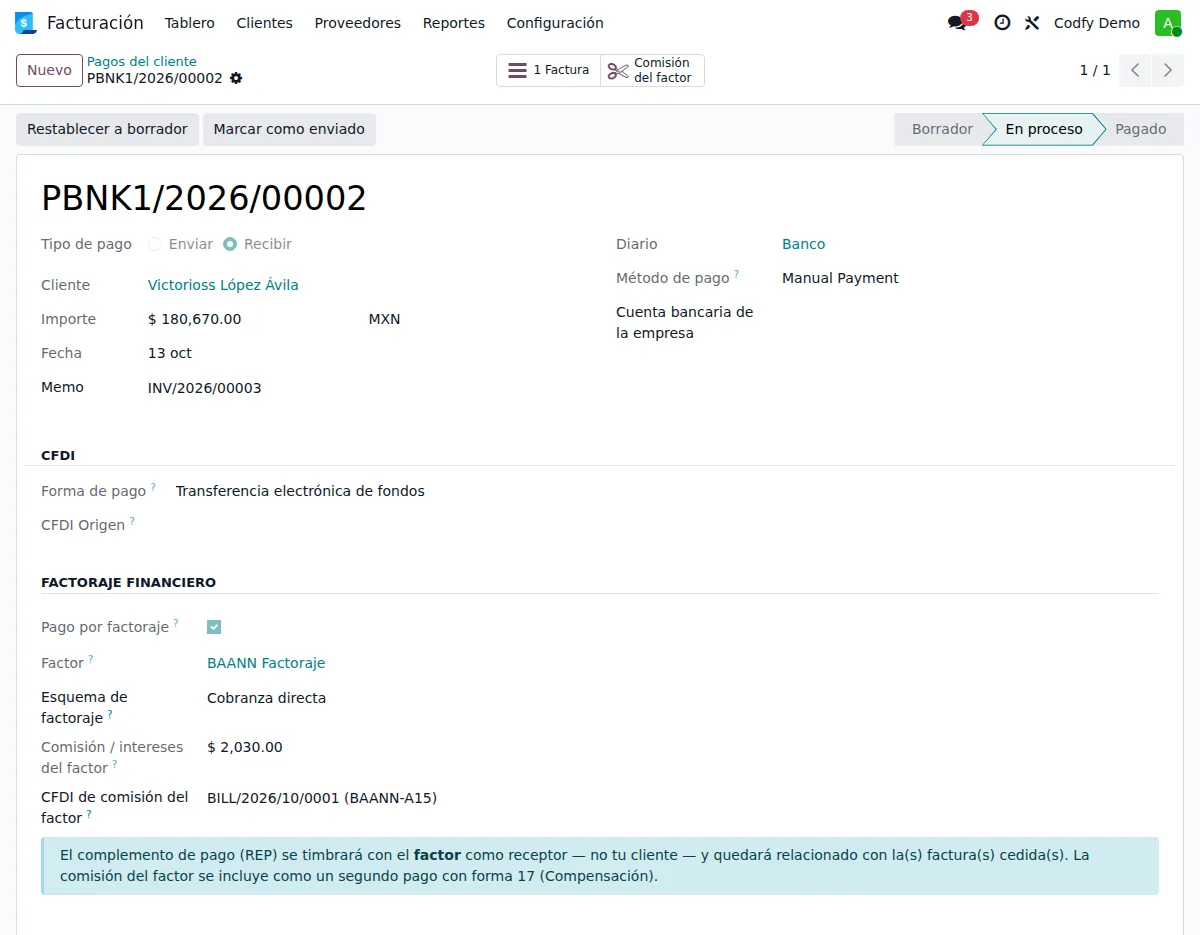The width and height of the screenshot is (1200, 935).
Task: Open the developer tools wrench icon
Action: pyautogui.click(x=1032, y=23)
